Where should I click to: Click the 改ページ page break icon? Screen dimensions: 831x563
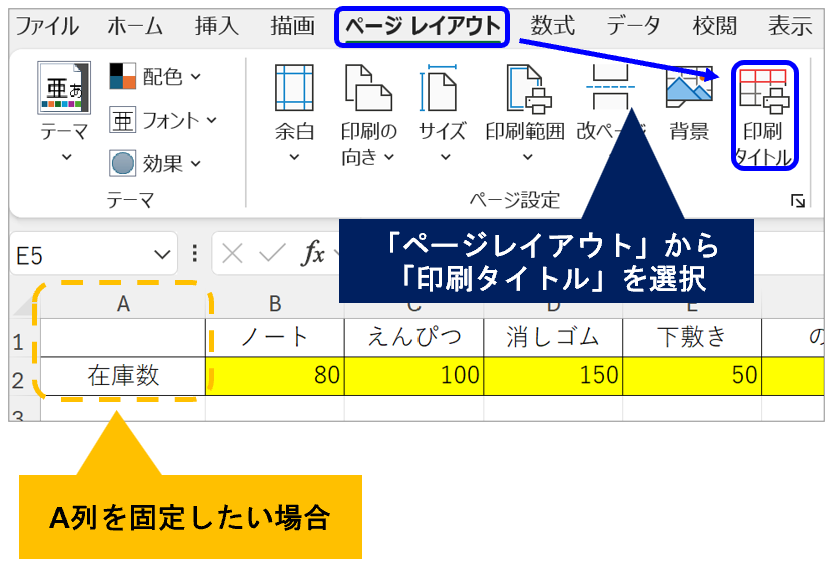(610, 88)
